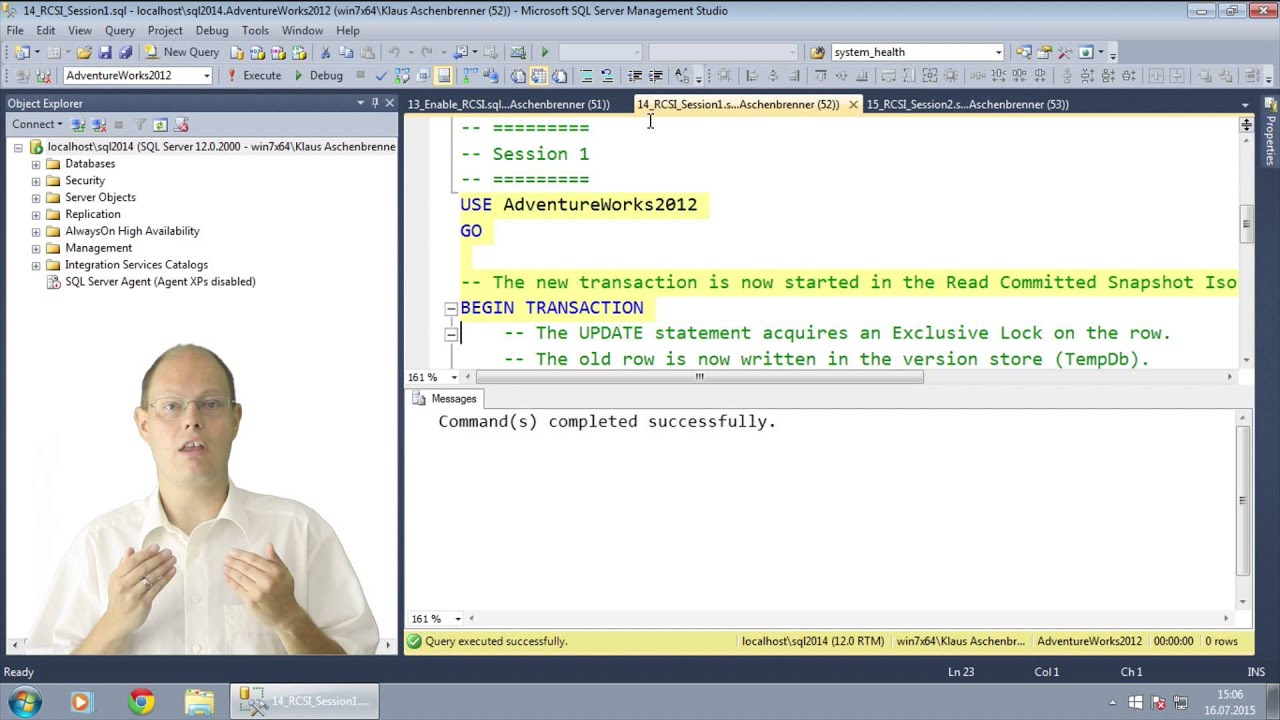The width and height of the screenshot is (1280, 720).
Task: Close the 14_RCSI_Session1.sql tab
Action: click(853, 104)
